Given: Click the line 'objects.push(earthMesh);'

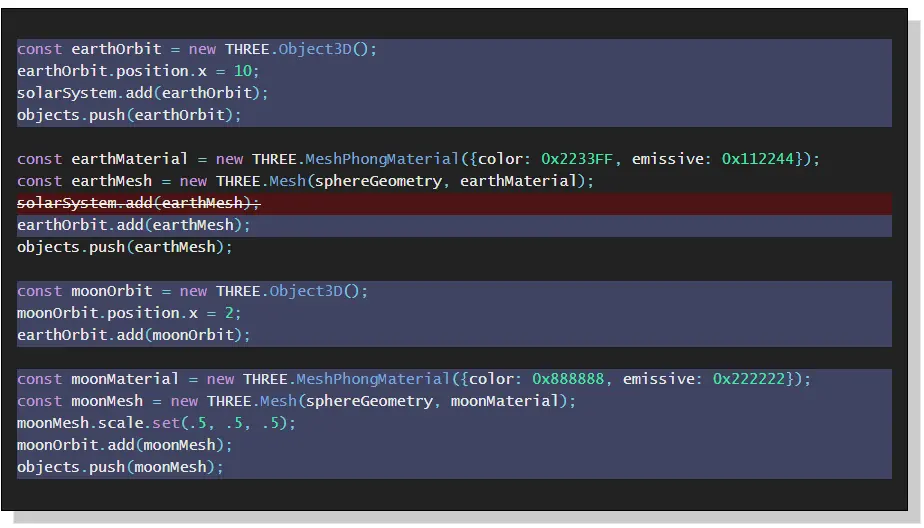Looking at the screenshot, I should 125,247.
